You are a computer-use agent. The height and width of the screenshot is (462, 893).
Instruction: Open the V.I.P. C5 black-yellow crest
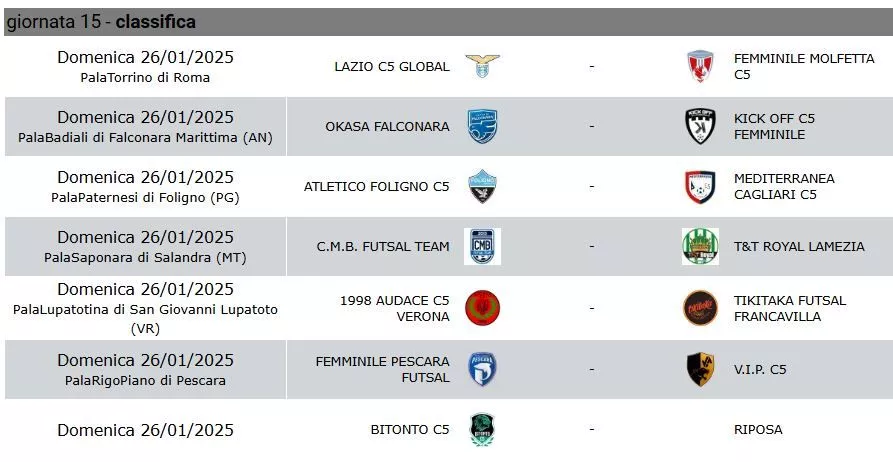(x=700, y=369)
